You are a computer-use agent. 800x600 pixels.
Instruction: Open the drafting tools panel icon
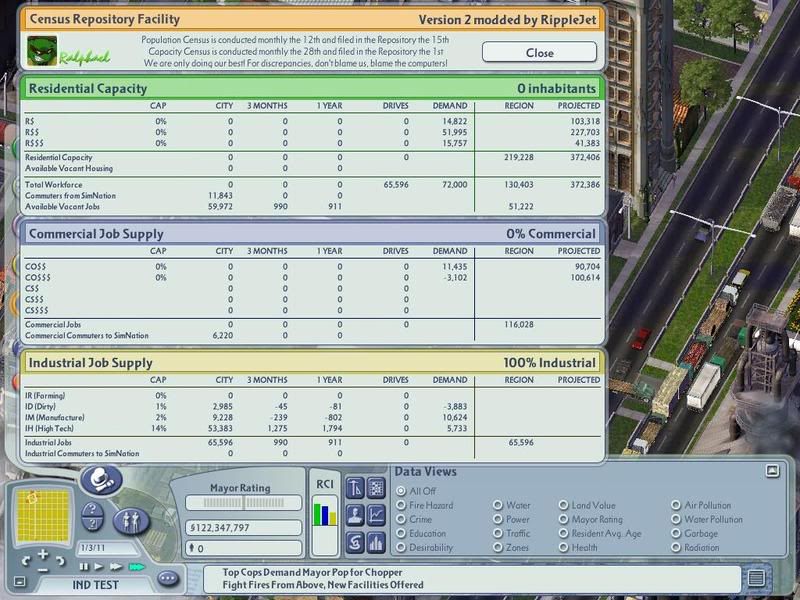pyautogui.click(x=355, y=488)
